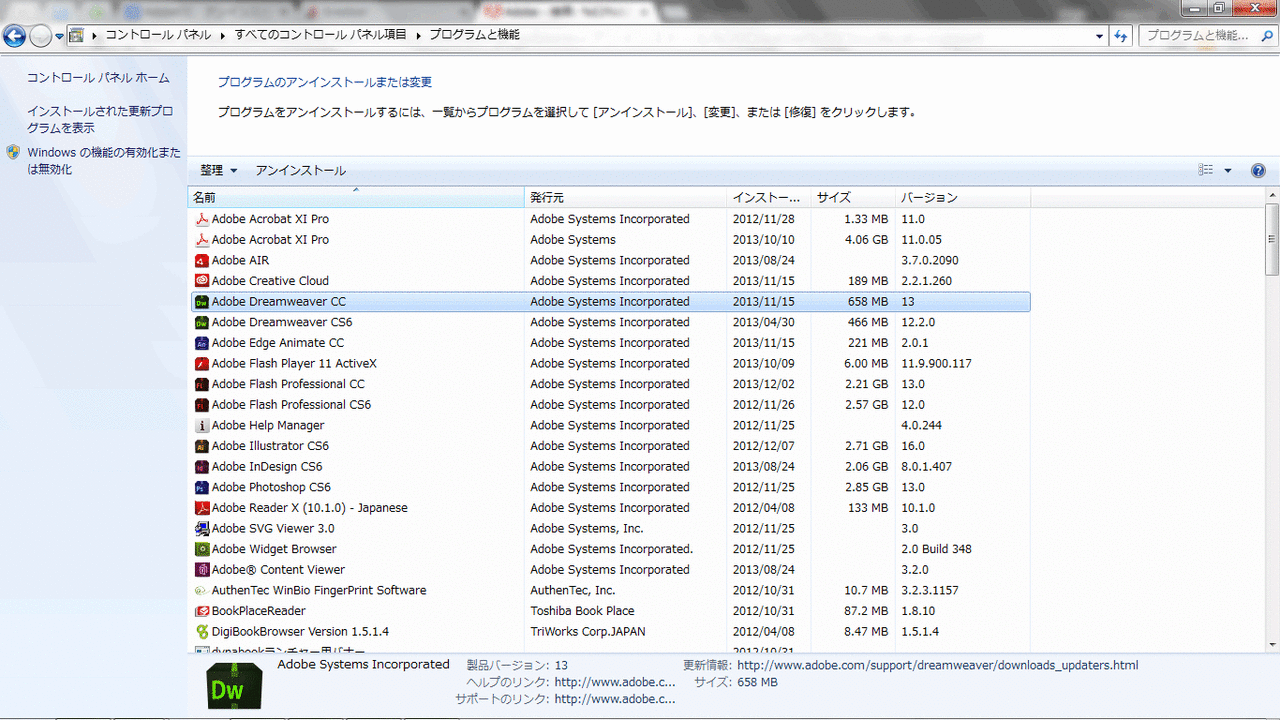Click the Adobe Photoshop CS6 icon

tap(202, 488)
